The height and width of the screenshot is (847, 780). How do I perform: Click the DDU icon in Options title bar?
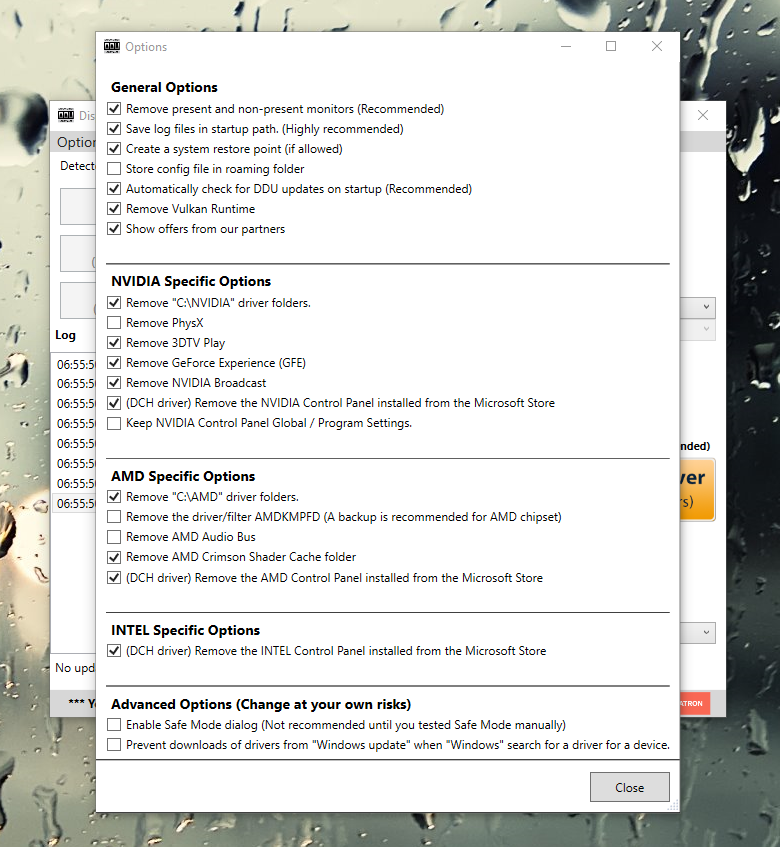[x=112, y=46]
